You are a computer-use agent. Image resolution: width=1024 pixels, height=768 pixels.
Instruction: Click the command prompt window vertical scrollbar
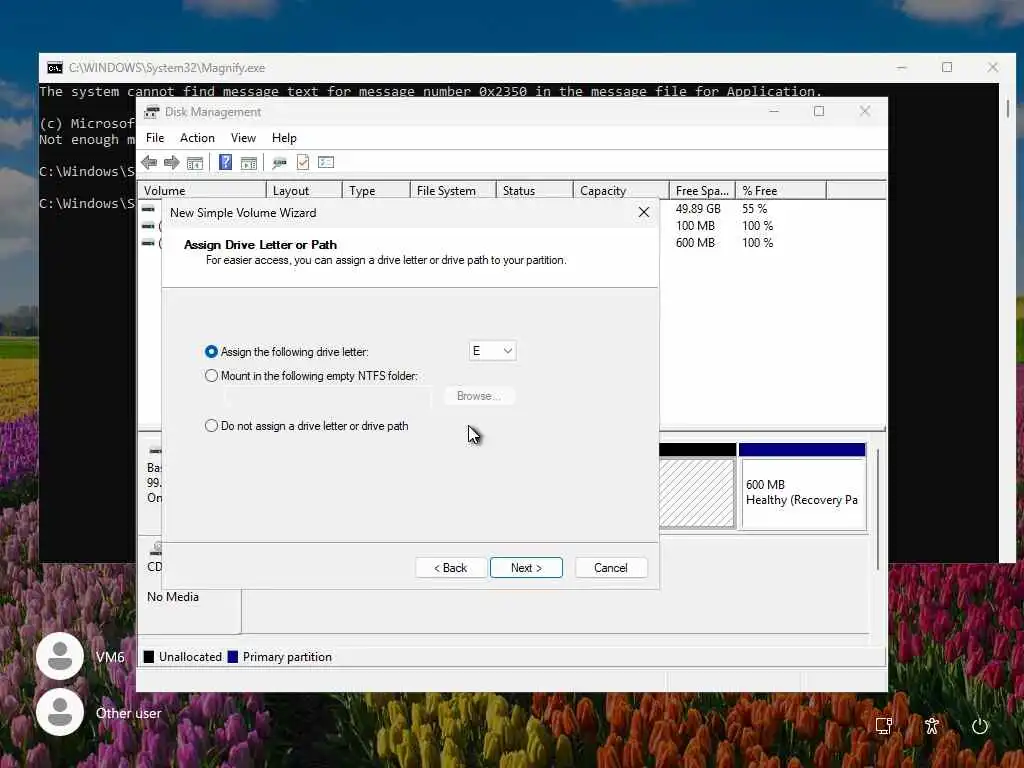(x=1008, y=108)
